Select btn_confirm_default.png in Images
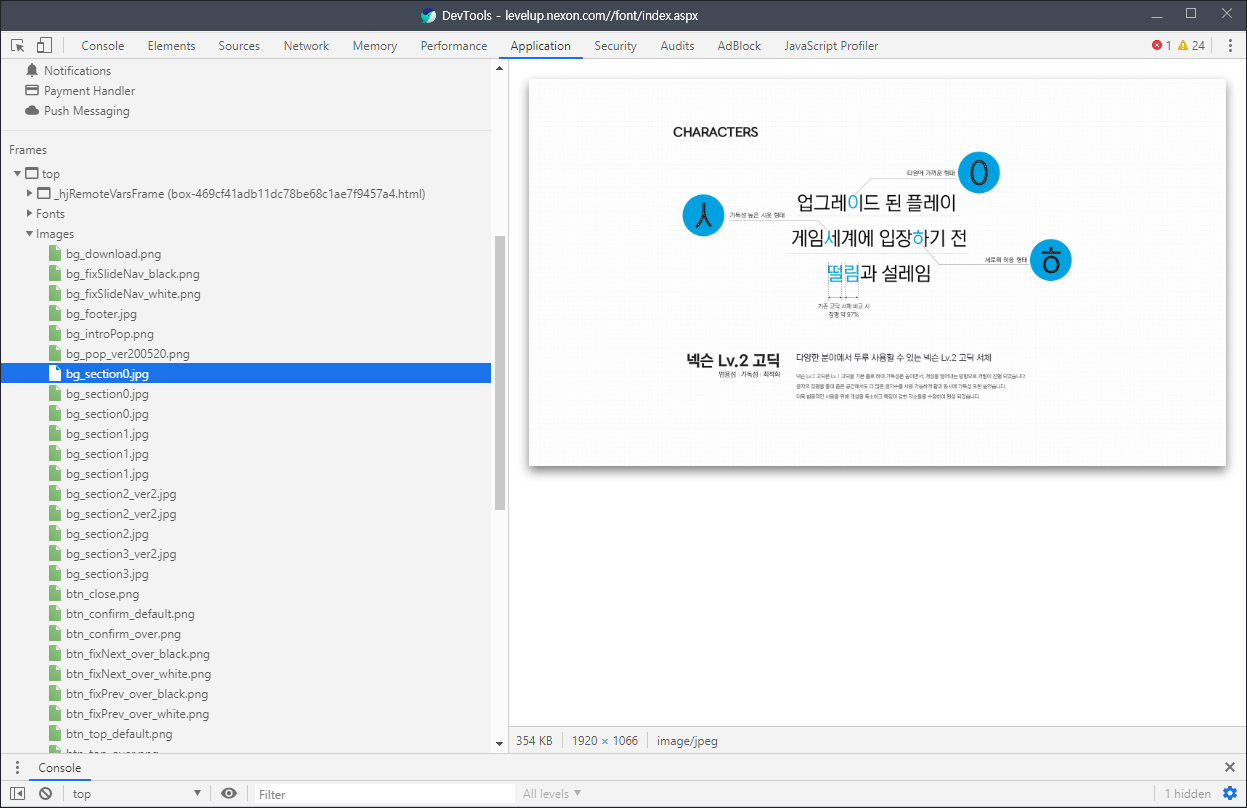Image resolution: width=1247 pixels, height=808 pixels. (x=130, y=614)
